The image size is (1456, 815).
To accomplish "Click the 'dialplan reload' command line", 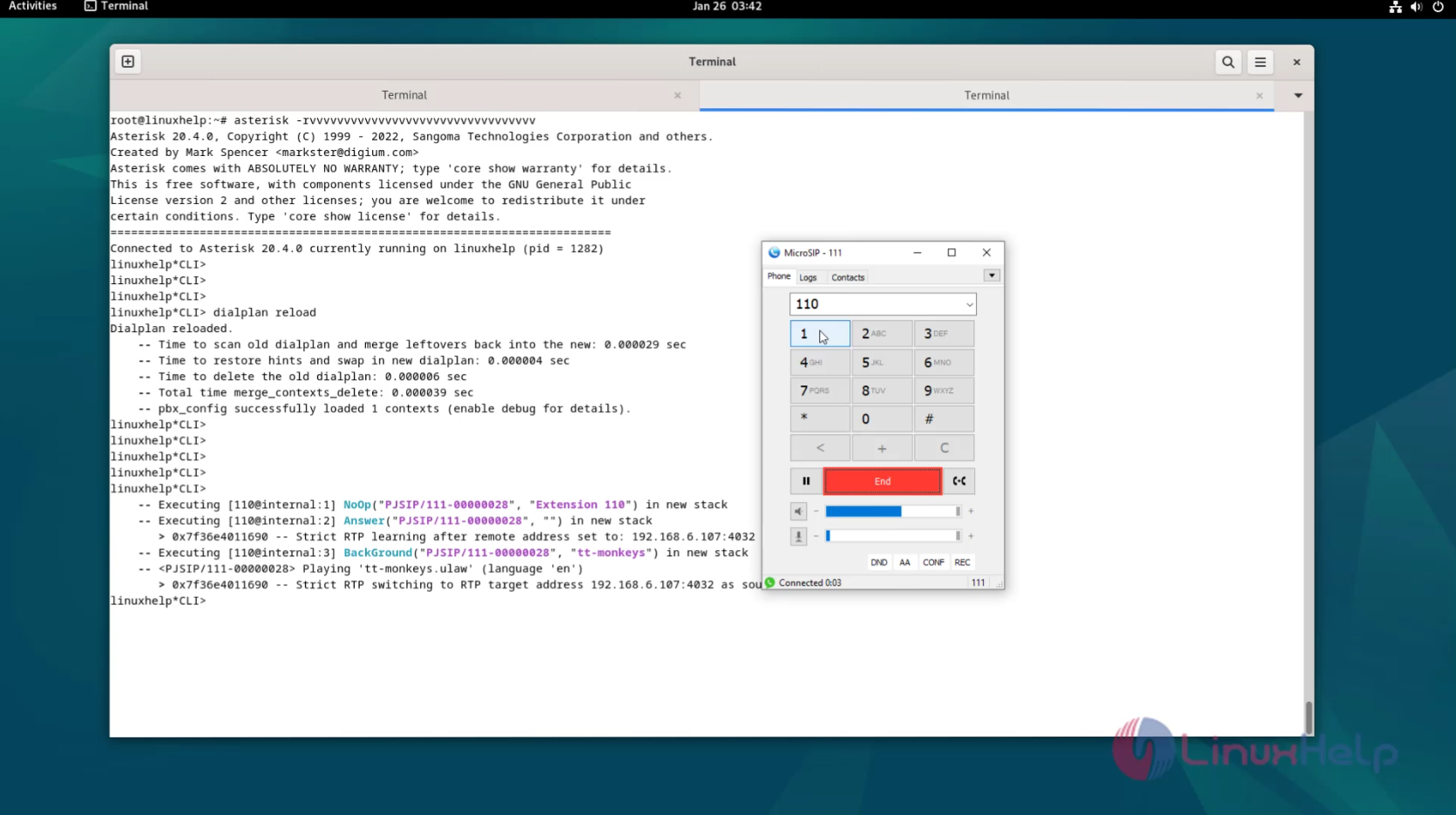I will [x=213, y=313].
